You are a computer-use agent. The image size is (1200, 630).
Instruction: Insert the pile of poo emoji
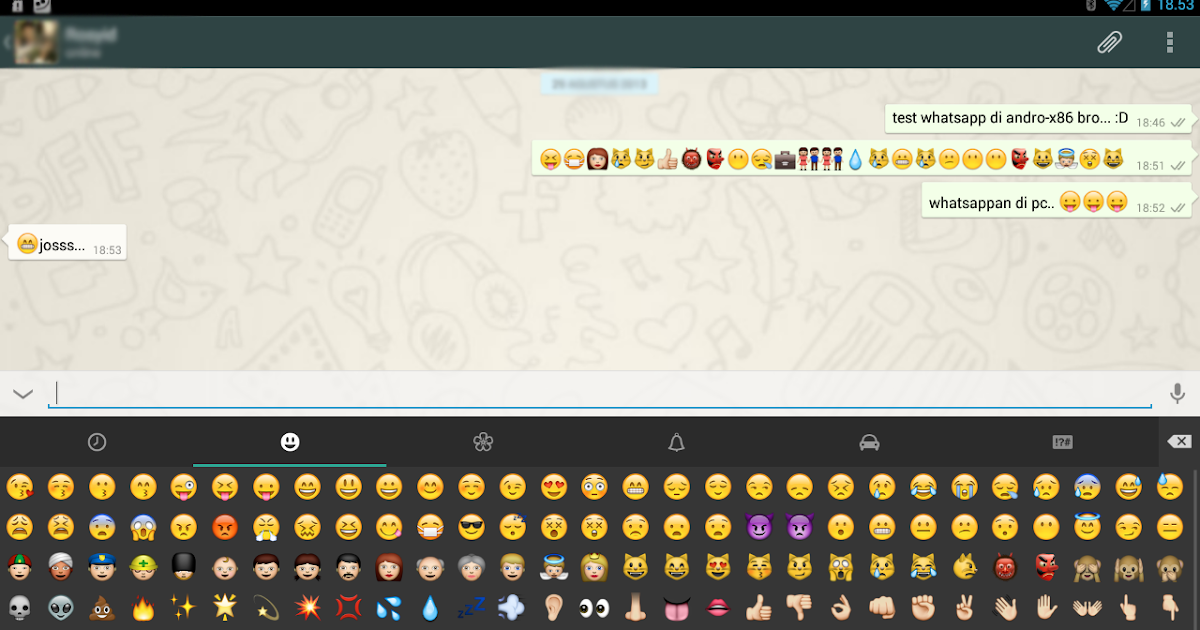(101, 606)
